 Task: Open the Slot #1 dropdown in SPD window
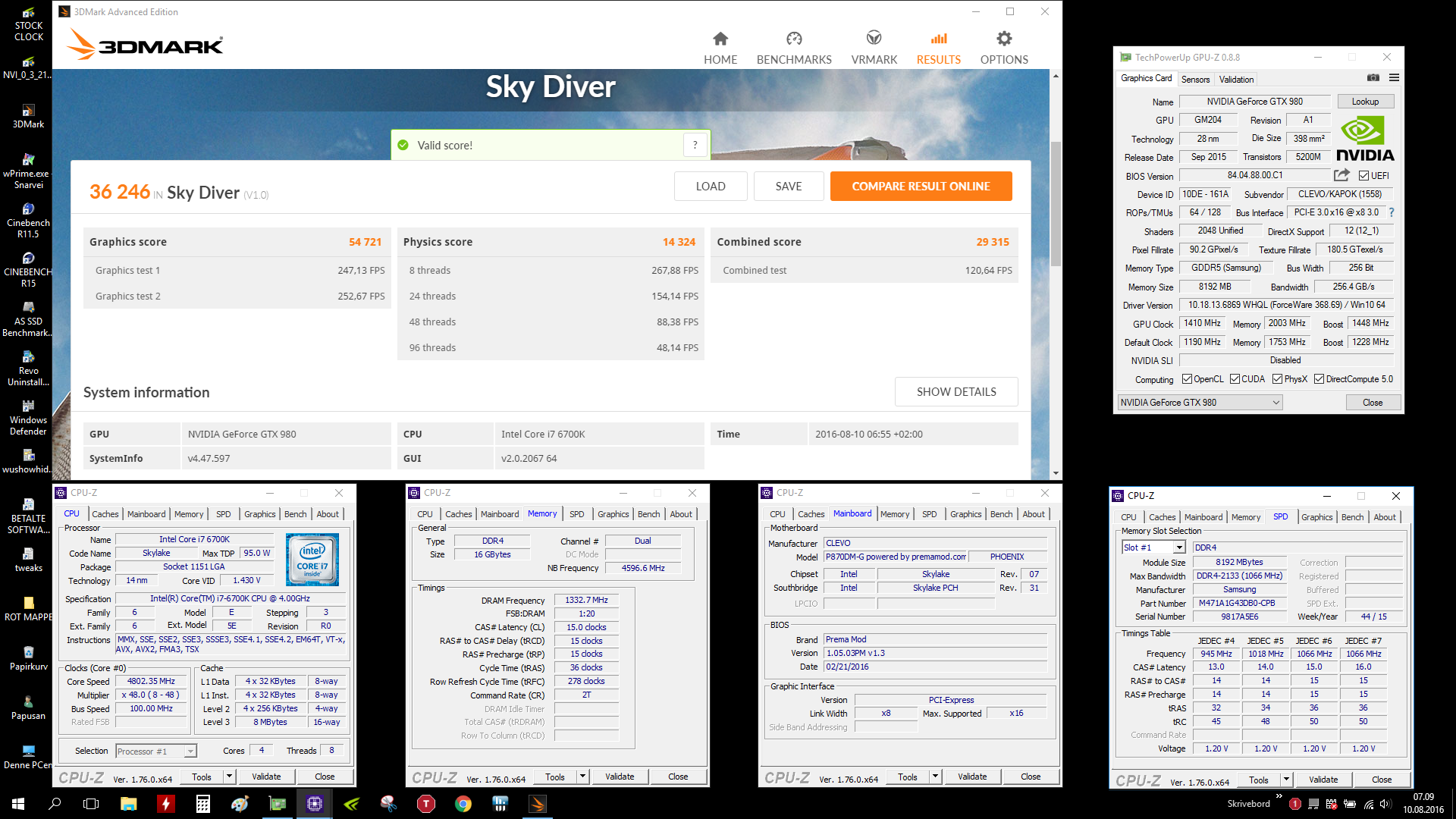(x=1153, y=548)
